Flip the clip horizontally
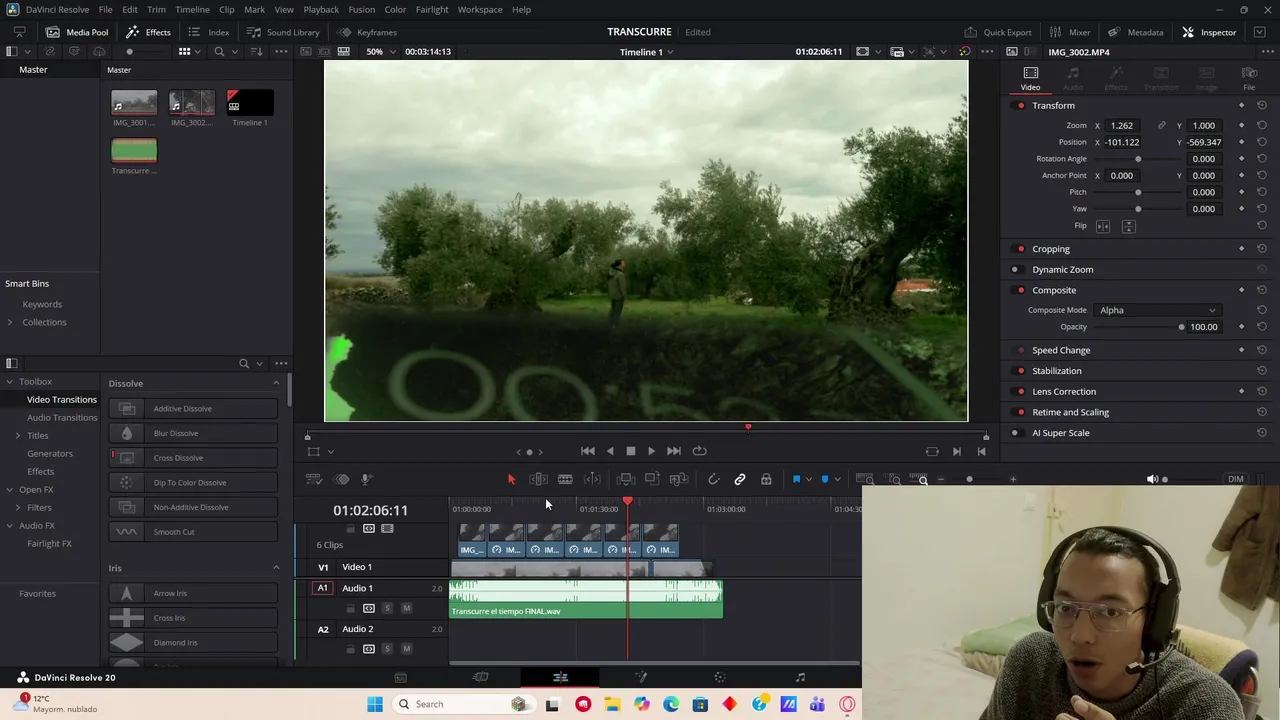This screenshot has height=720, width=1280. tap(1103, 226)
